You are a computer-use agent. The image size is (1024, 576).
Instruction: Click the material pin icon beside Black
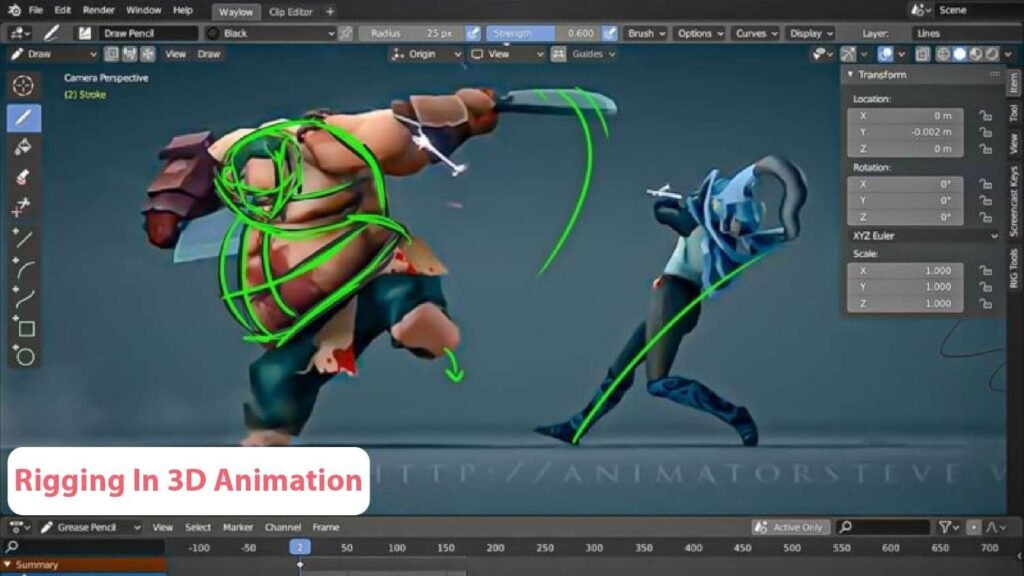(x=346, y=33)
